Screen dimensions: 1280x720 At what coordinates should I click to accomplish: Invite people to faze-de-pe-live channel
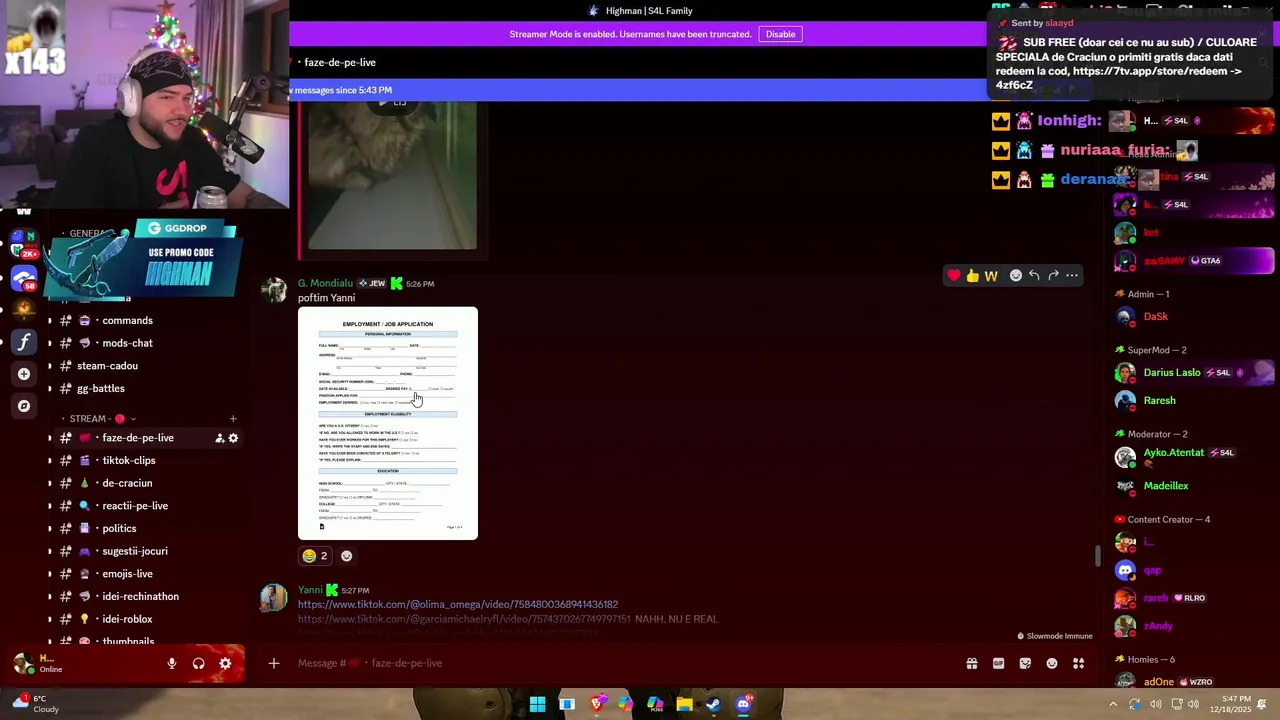[x=219, y=438]
